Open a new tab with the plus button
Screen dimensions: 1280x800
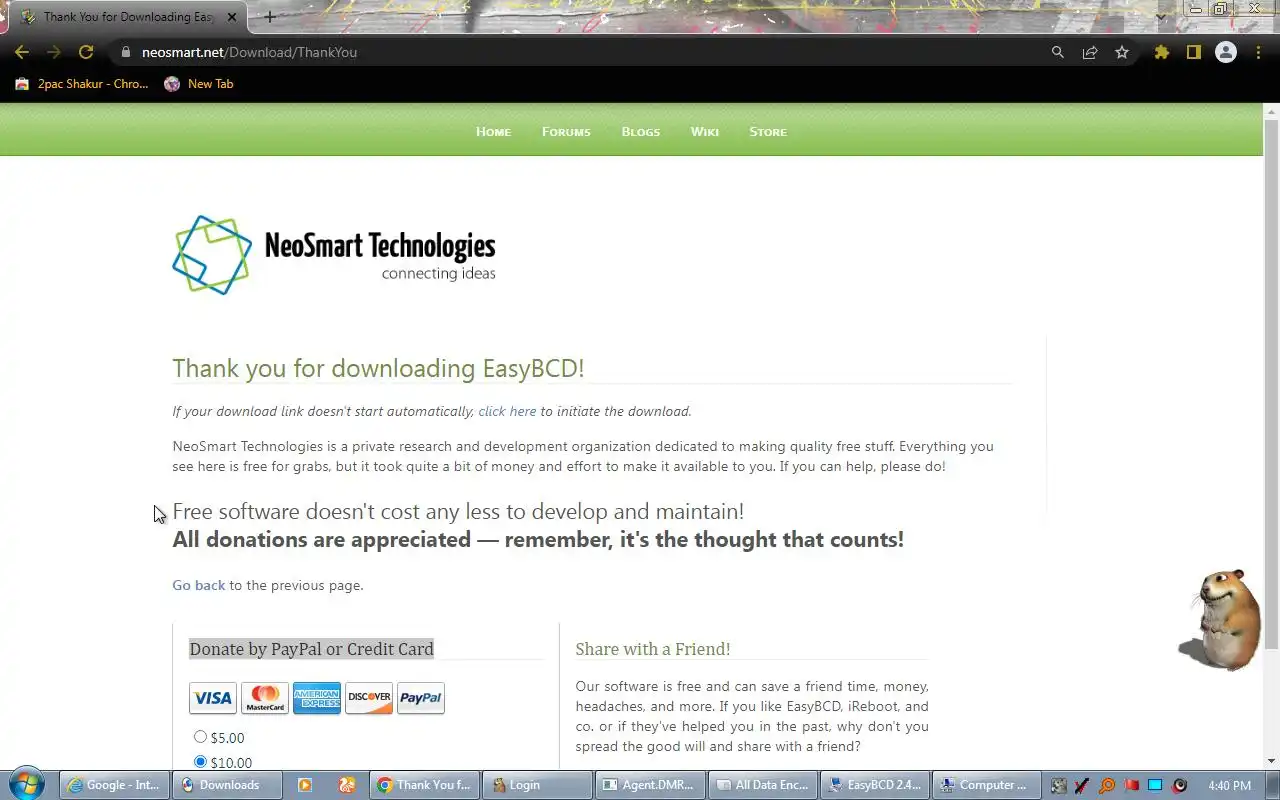click(270, 17)
